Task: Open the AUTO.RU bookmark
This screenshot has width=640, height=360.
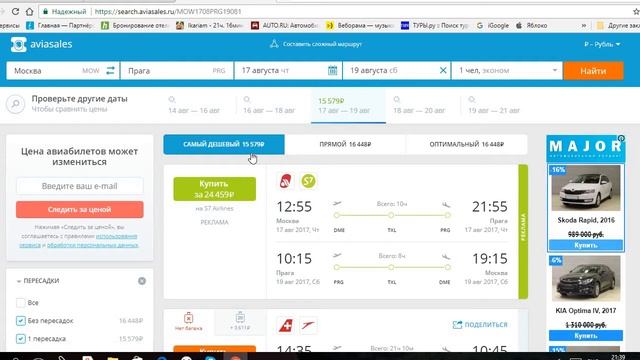Action: click(284, 25)
